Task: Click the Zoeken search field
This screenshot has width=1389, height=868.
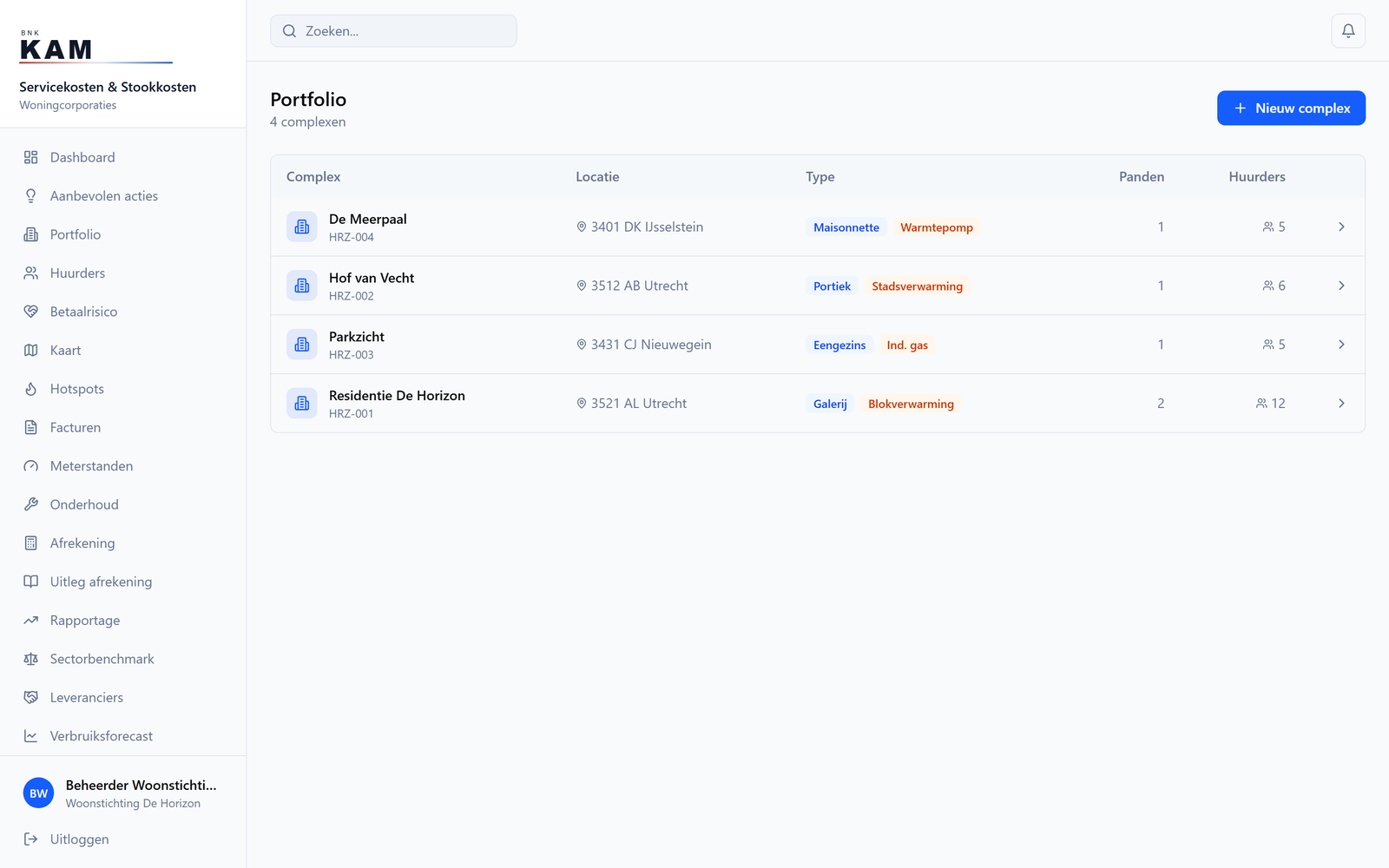Action: [393, 31]
